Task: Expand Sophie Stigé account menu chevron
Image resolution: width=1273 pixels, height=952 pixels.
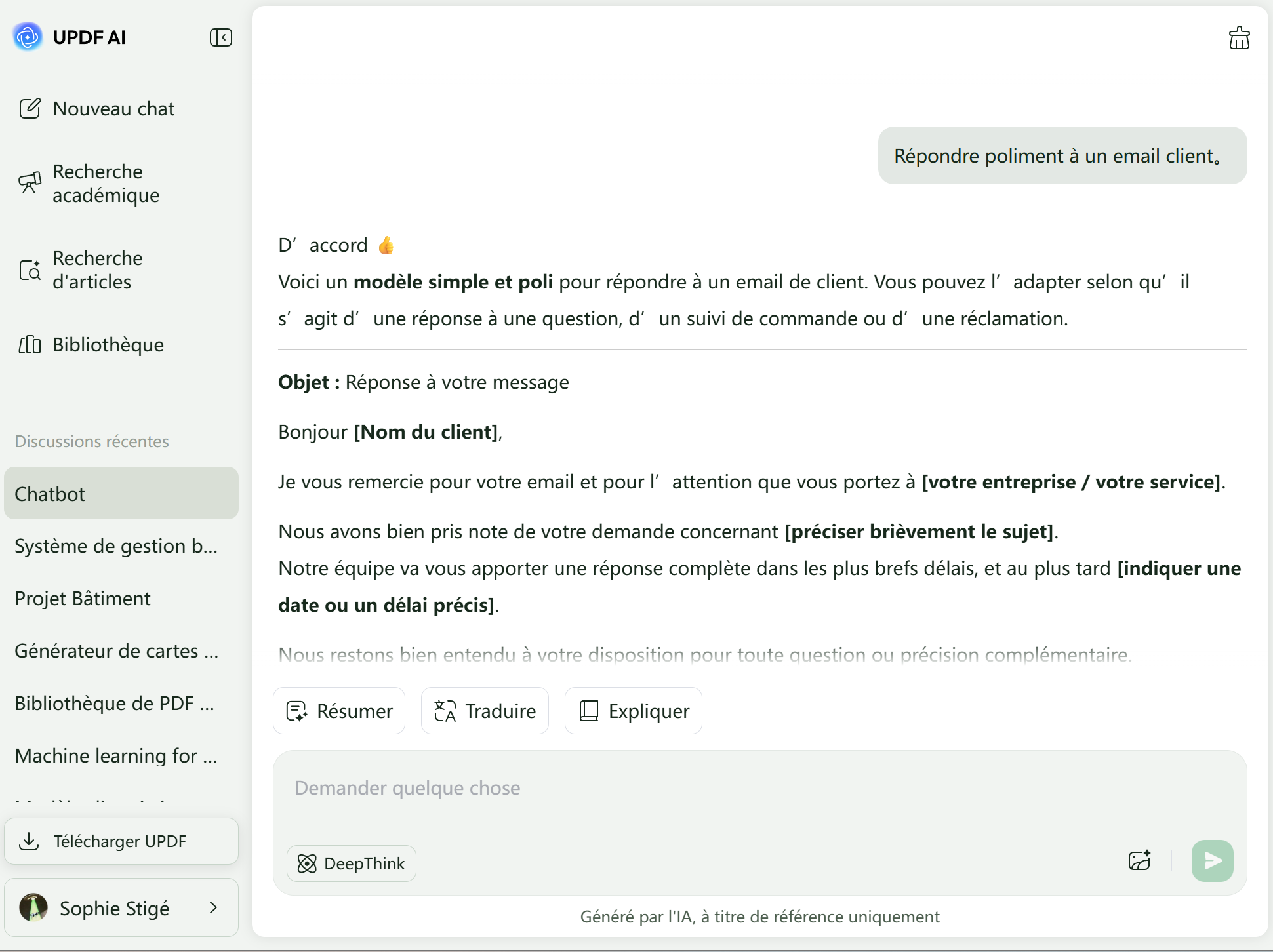Action: [213, 908]
